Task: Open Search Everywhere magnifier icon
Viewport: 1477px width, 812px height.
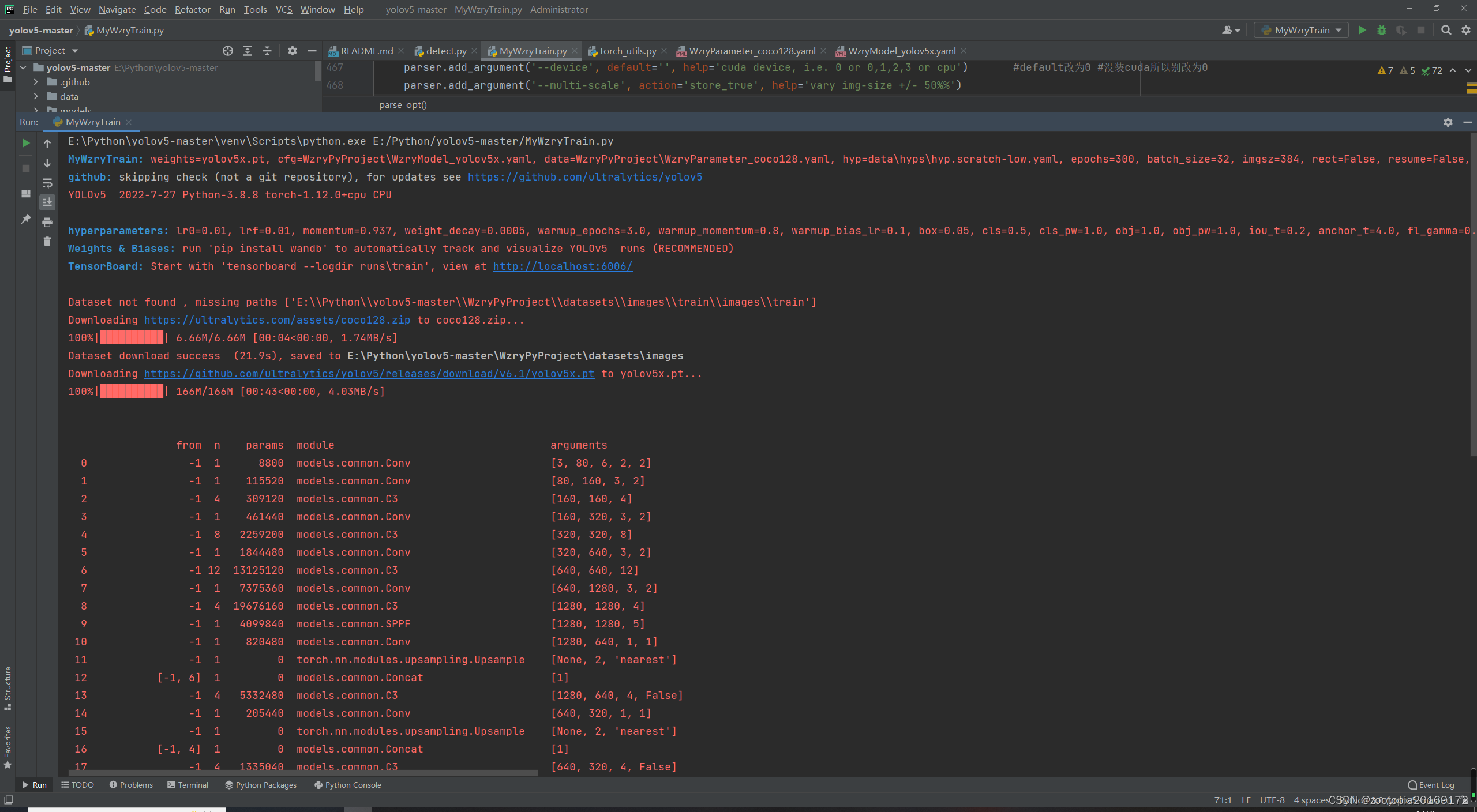Action: (1446, 30)
